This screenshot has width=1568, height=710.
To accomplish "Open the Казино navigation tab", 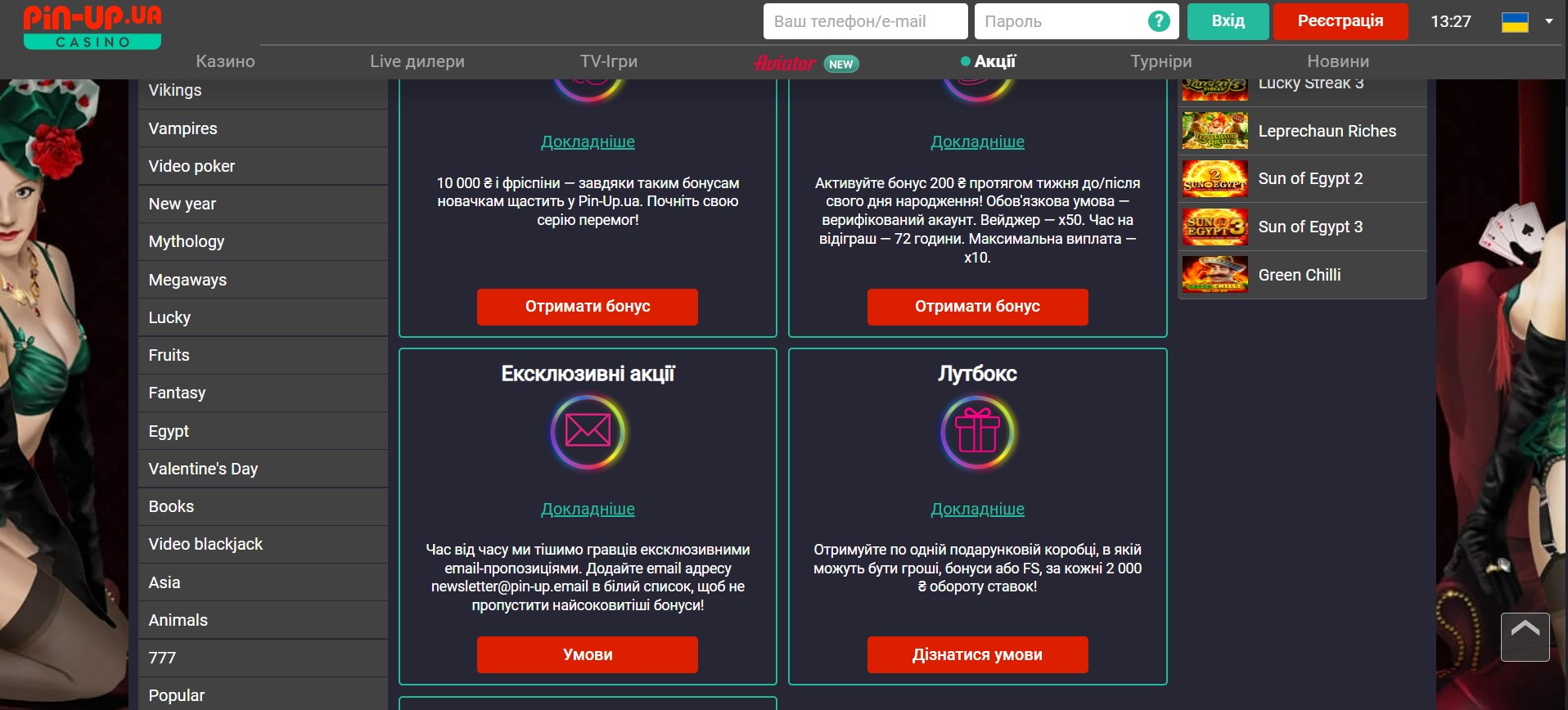I will tap(225, 61).
